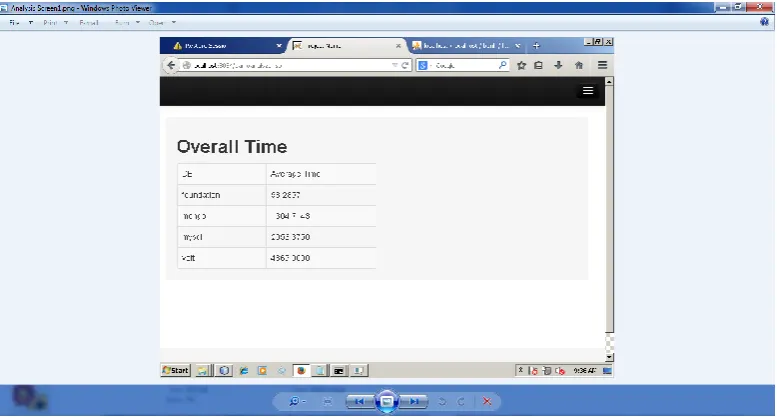
Task: Open Internet Explorer from taskbar
Action: (244, 370)
